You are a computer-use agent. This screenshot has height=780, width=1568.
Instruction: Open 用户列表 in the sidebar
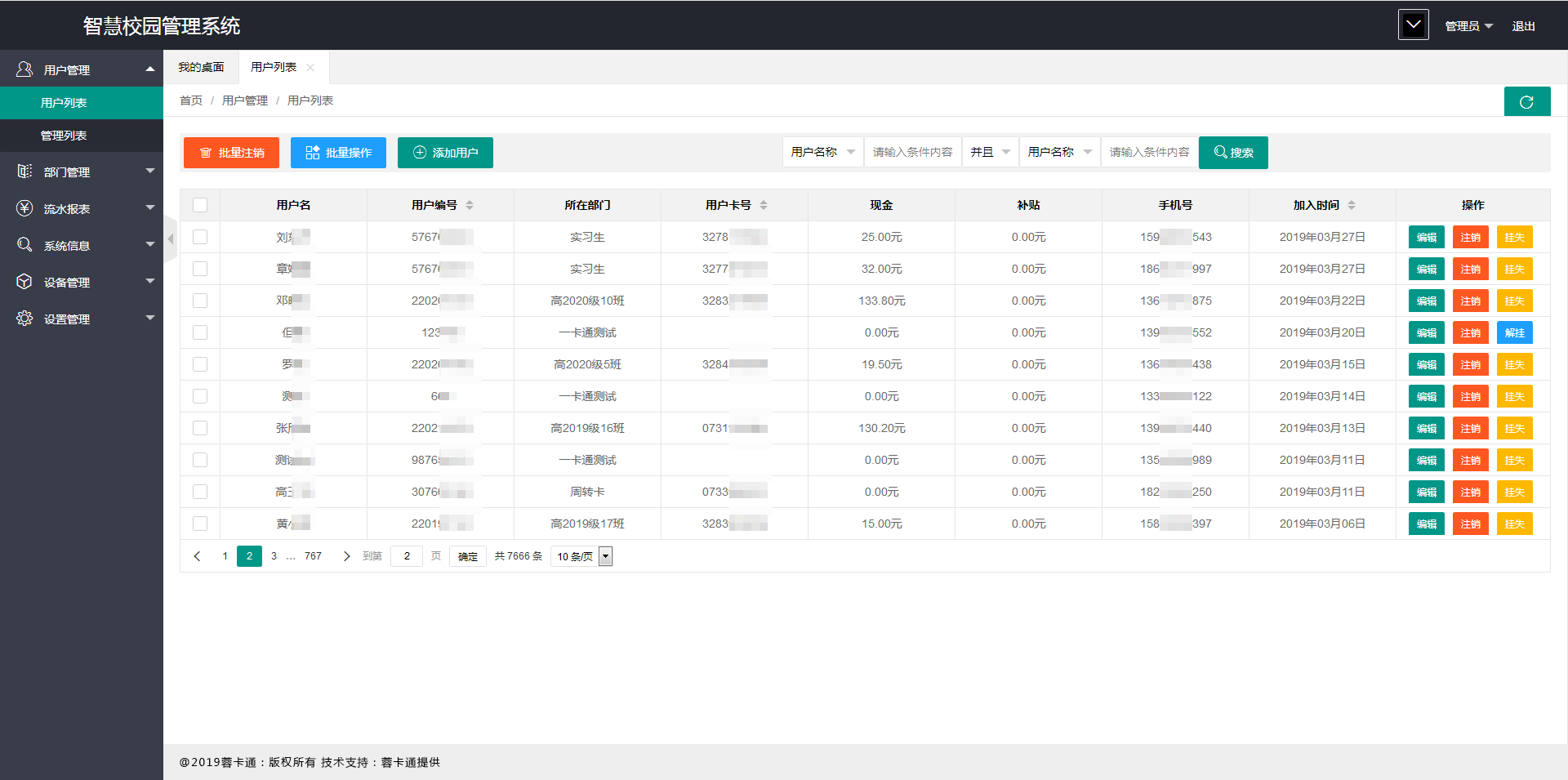(x=82, y=103)
